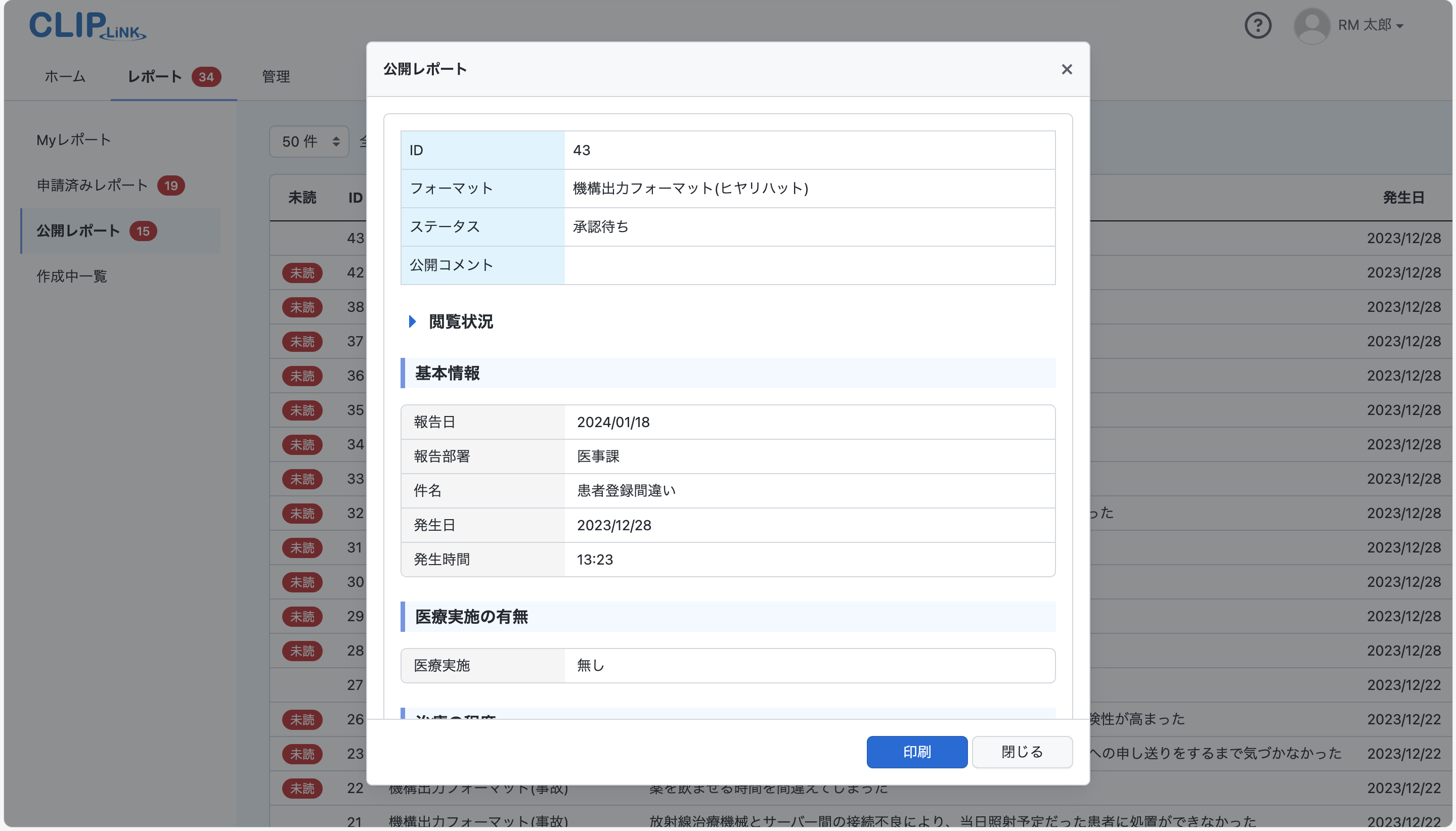Switch to the 管理 tab
The width and height of the screenshot is (1456, 831).
click(x=275, y=76)
